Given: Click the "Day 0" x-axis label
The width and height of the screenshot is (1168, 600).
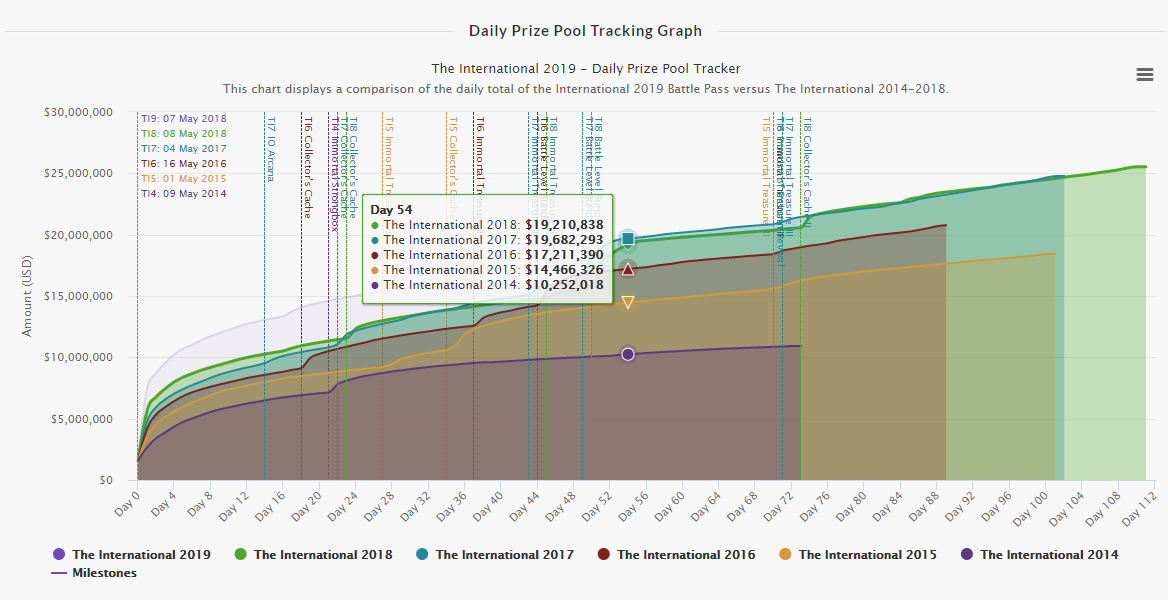Looking at the screenshot, I should pyautogui.click(x=127, y=501).
